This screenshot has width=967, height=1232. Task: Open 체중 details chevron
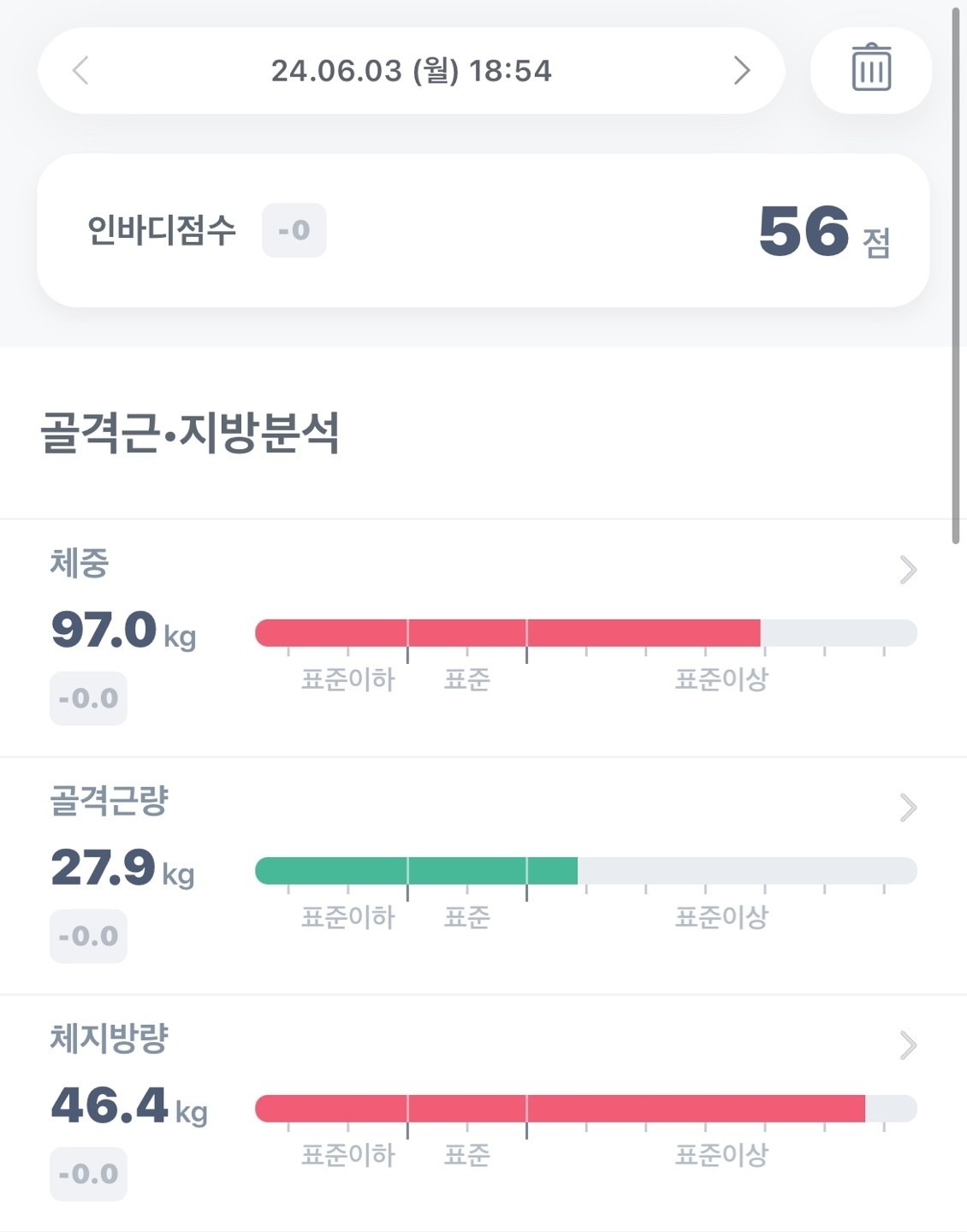click(x=908, y=570)
